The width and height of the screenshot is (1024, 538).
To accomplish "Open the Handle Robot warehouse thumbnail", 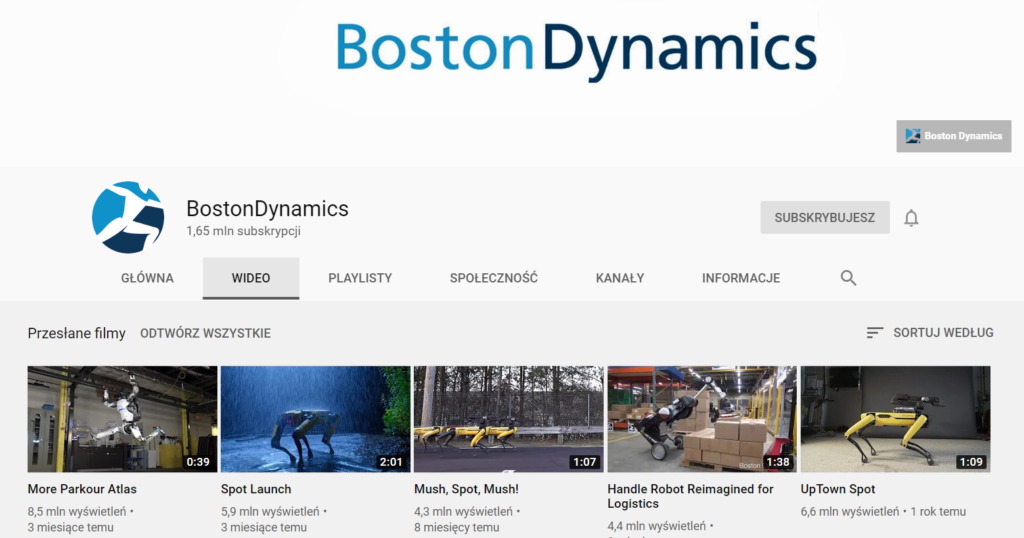I will [702, 419].
